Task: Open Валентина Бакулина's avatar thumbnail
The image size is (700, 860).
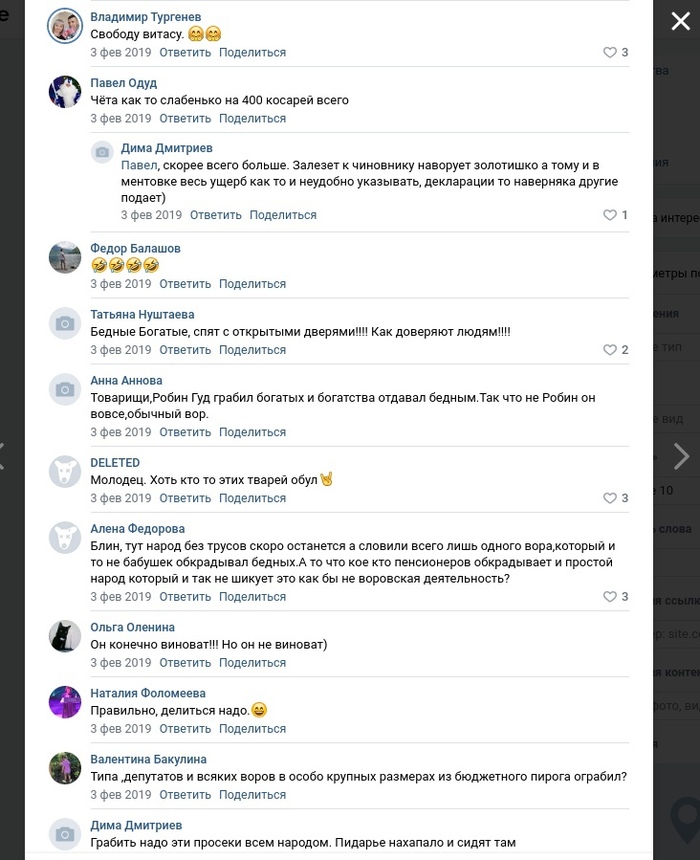Action: coord(65,768)
